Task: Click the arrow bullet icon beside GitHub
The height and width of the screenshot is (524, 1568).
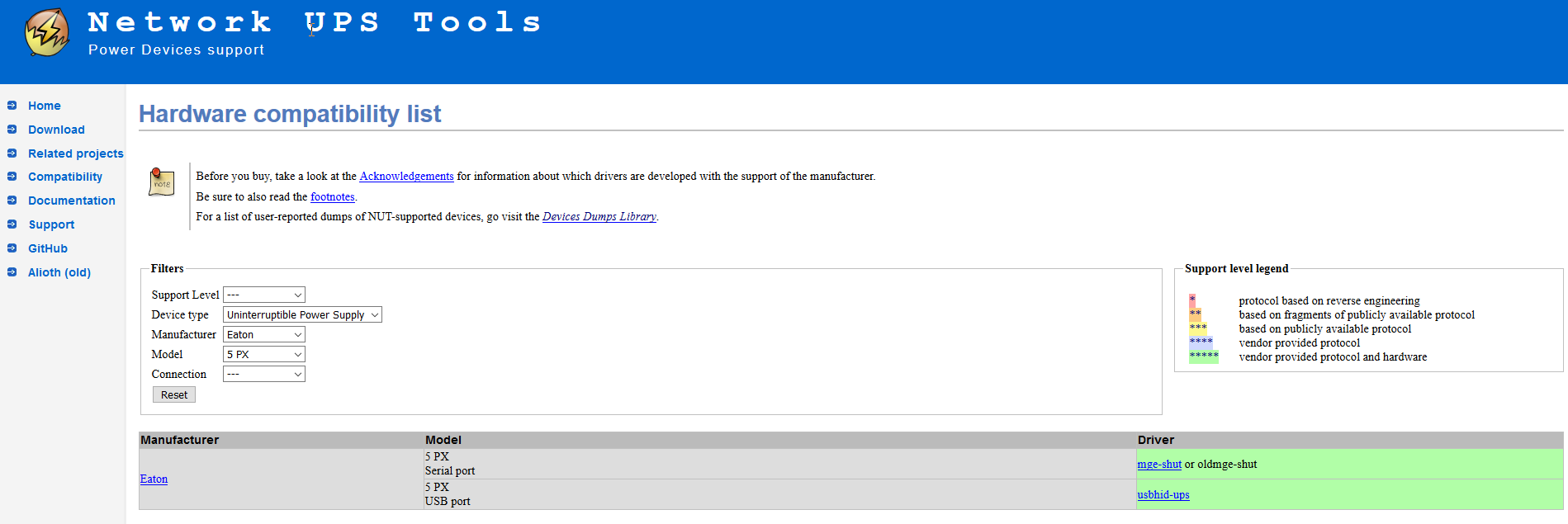Action: pos(12,248)
